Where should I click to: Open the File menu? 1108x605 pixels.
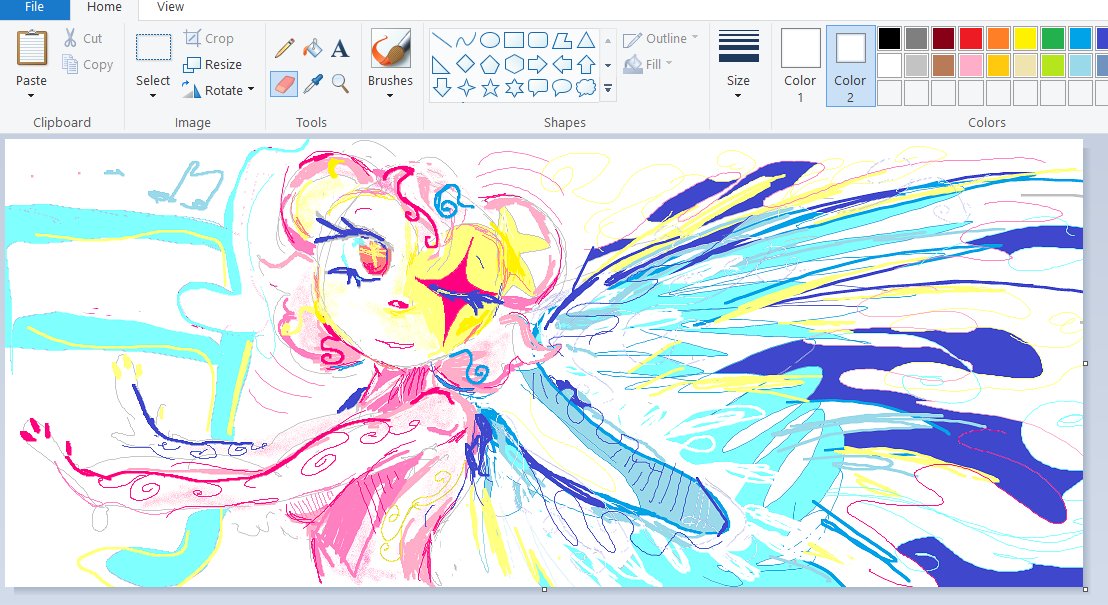(34, 8)
